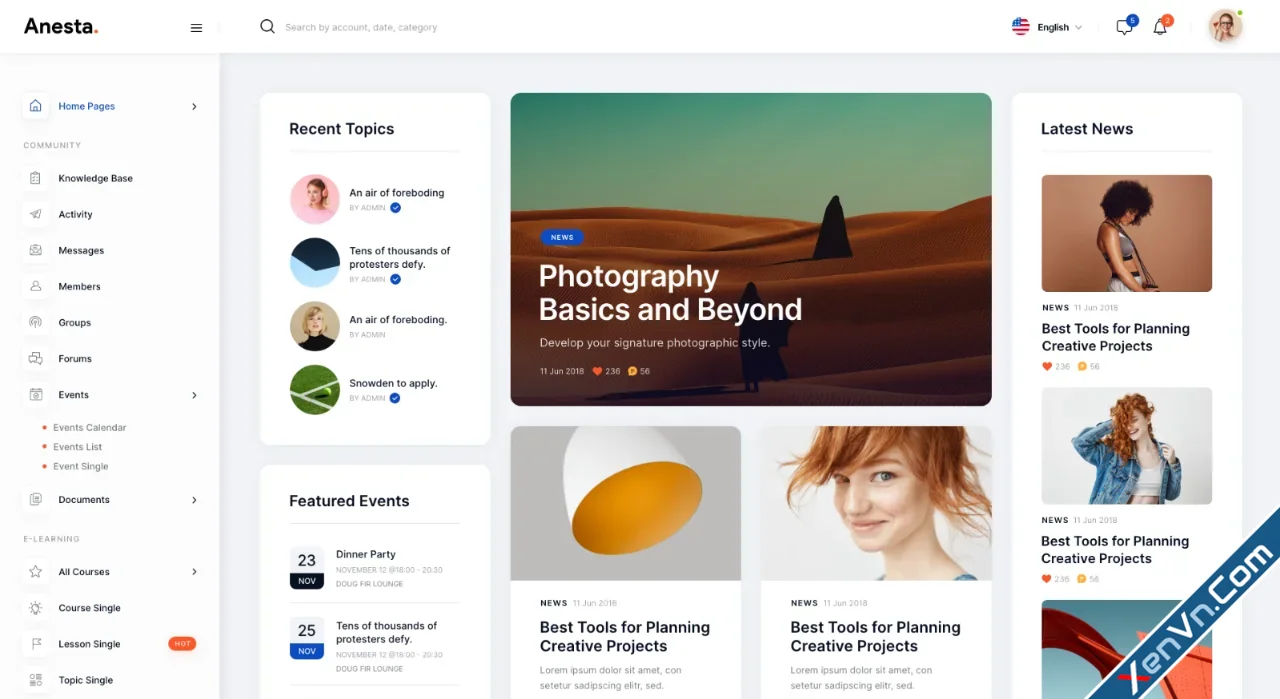Image resolution: width=1280 pixels, height=699 pixels.
Task: Open the Members section icon
Action: click(36, 286)
